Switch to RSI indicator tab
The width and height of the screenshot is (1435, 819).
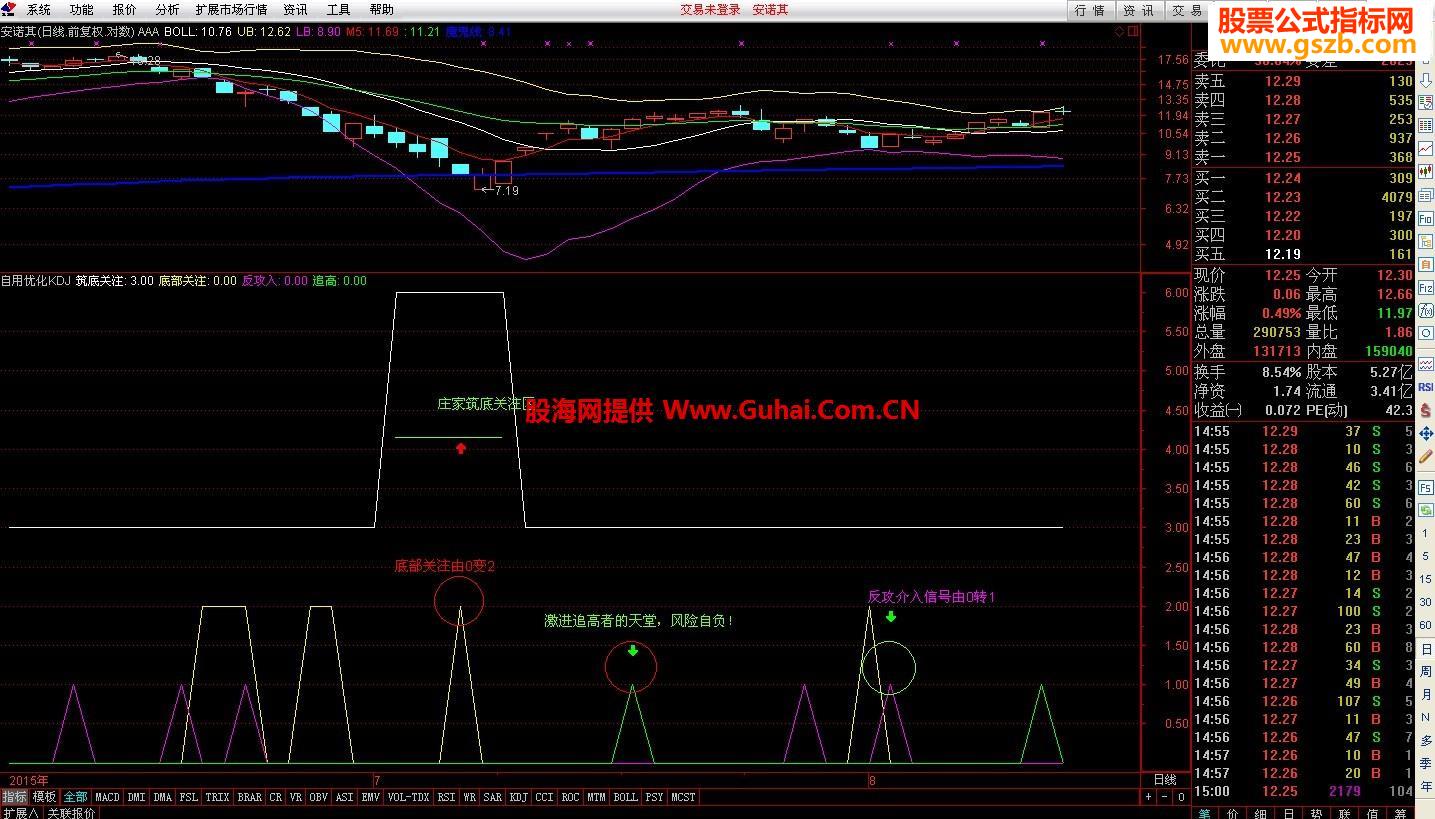[446, 797]
